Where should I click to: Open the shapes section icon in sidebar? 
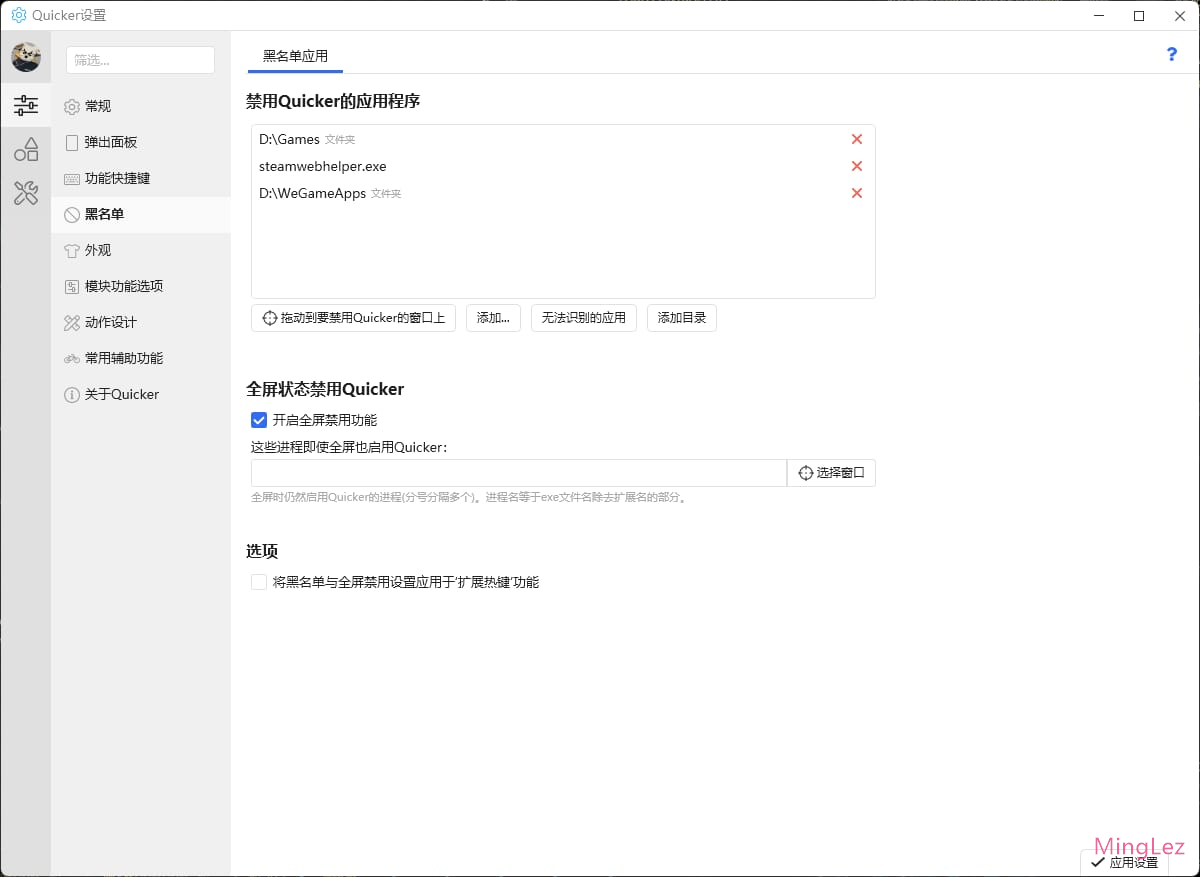pyautogui.click(x=26, y=150)
